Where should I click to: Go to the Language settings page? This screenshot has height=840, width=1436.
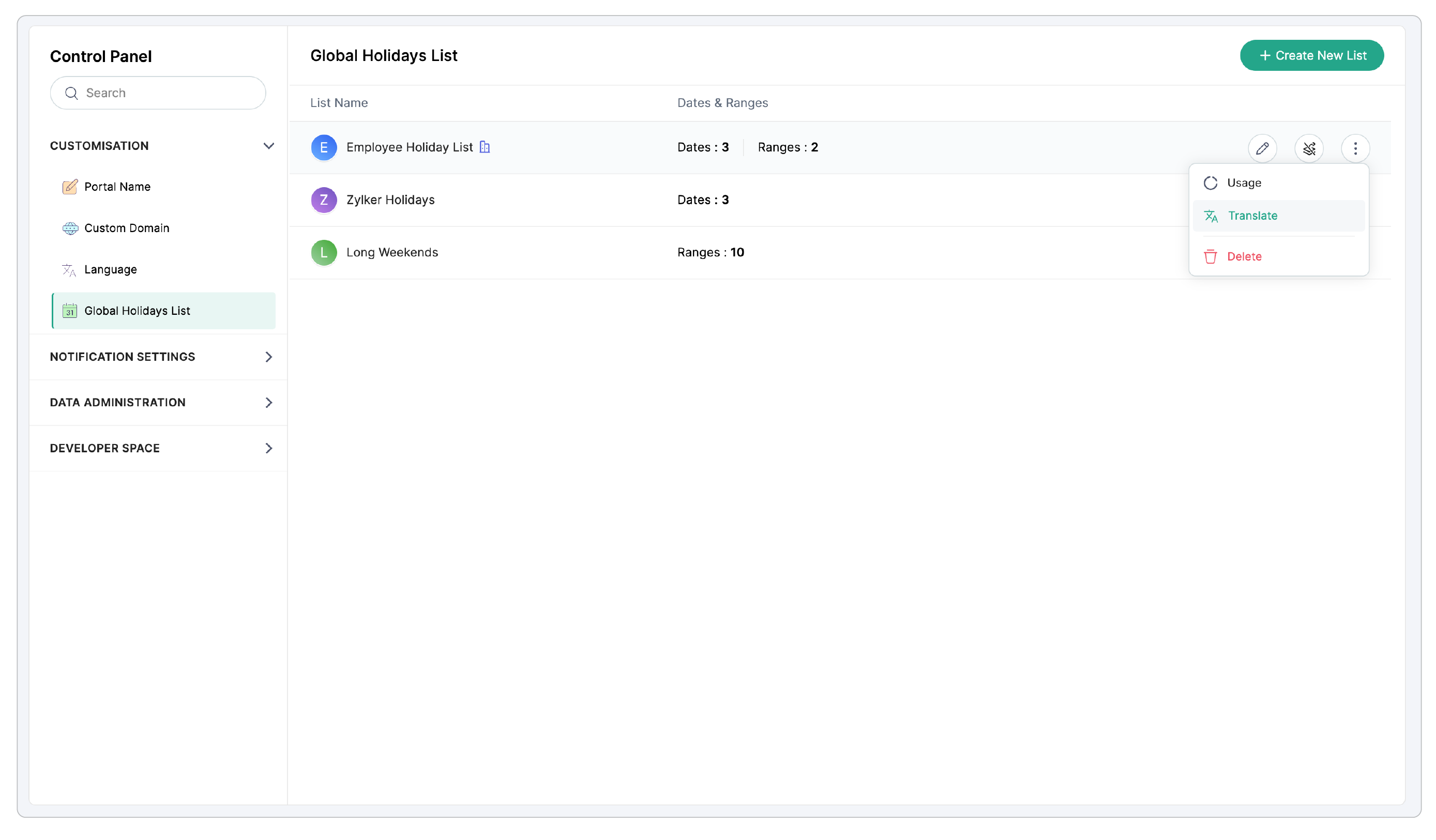[x=110, y=269]
